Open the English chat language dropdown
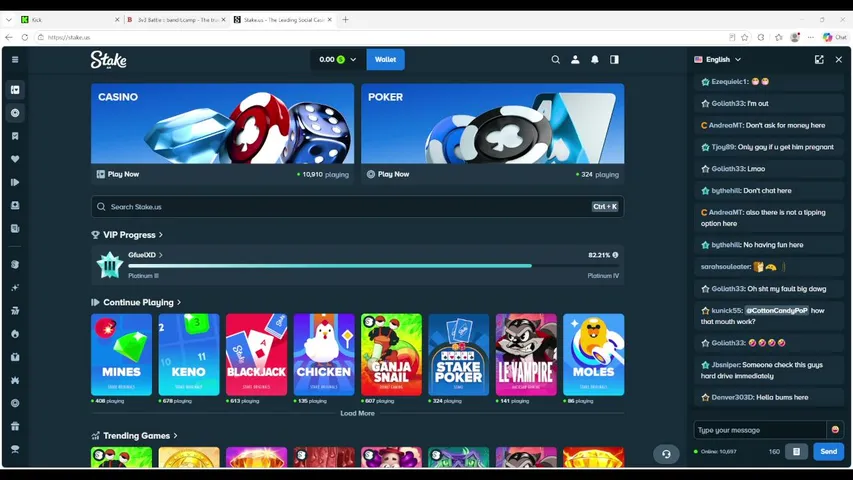The width and height of the screenshot is (853, 480). coord(718,59)
